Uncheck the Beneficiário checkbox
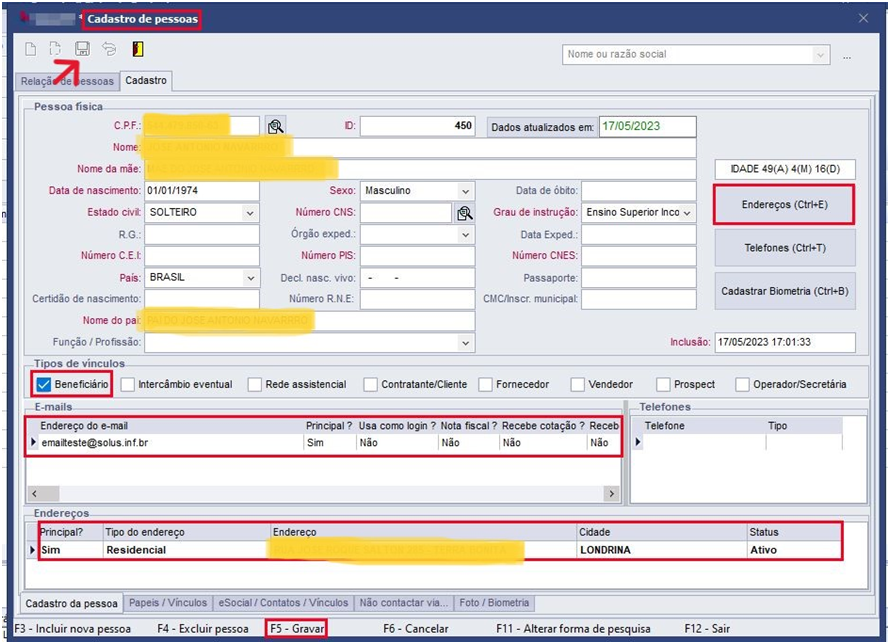Screen dimensions: 890x644 pyautogui.click(x=44, y=384)
